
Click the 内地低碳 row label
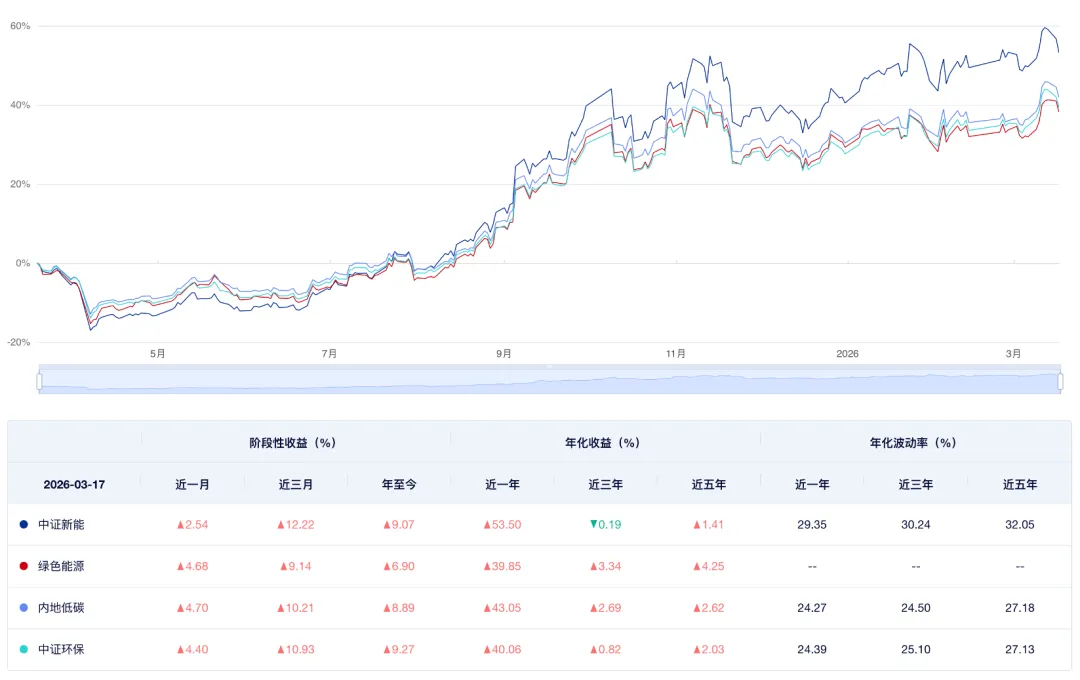[61, 608]
